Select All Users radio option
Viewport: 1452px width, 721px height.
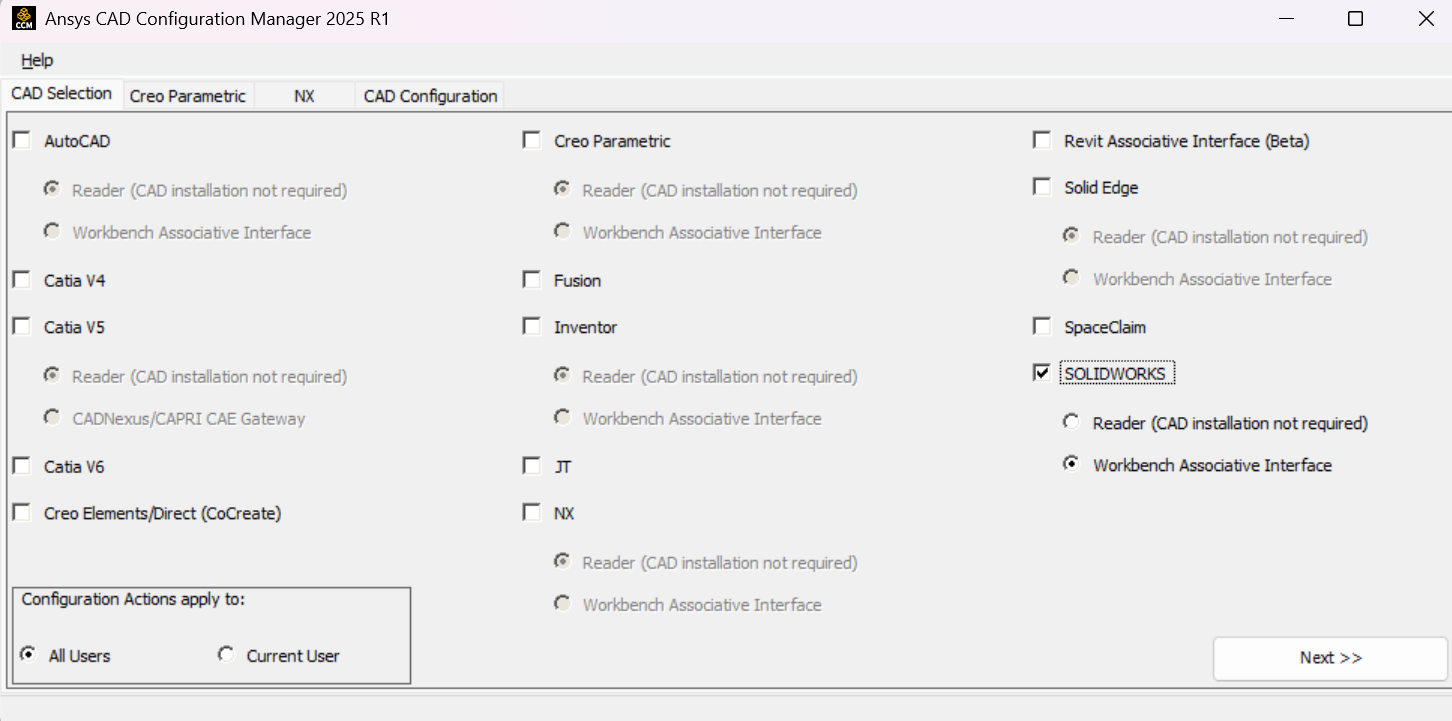(x=29, y=656)
